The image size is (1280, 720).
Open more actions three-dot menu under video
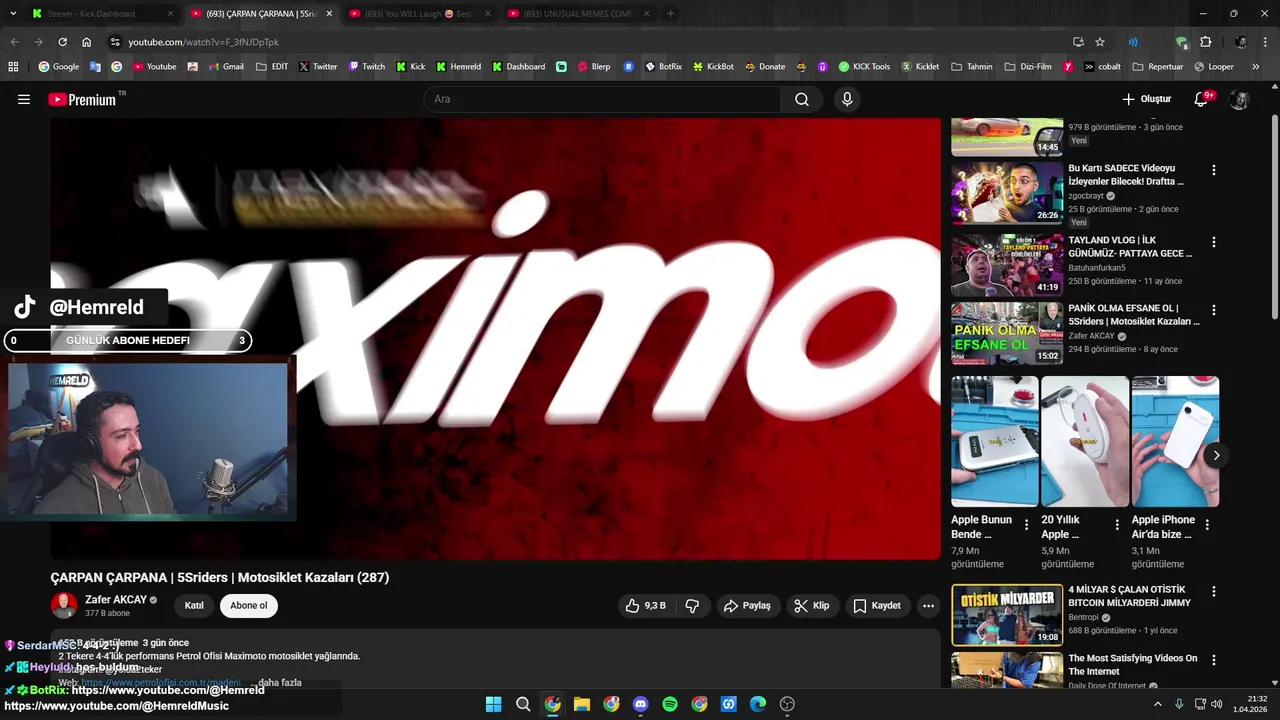[x=928, y=605]
